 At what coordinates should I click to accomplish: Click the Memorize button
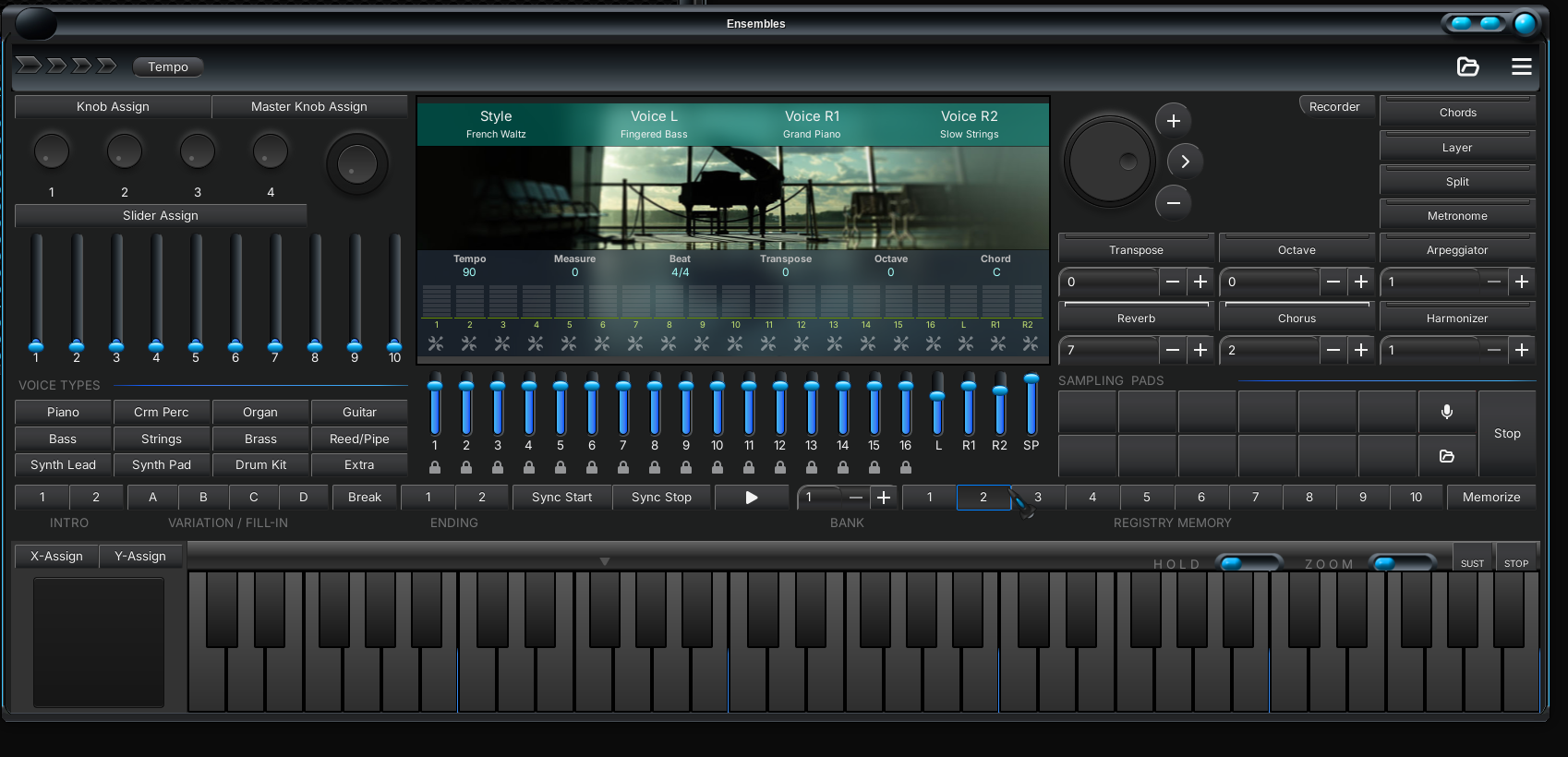pos(1490,498)
